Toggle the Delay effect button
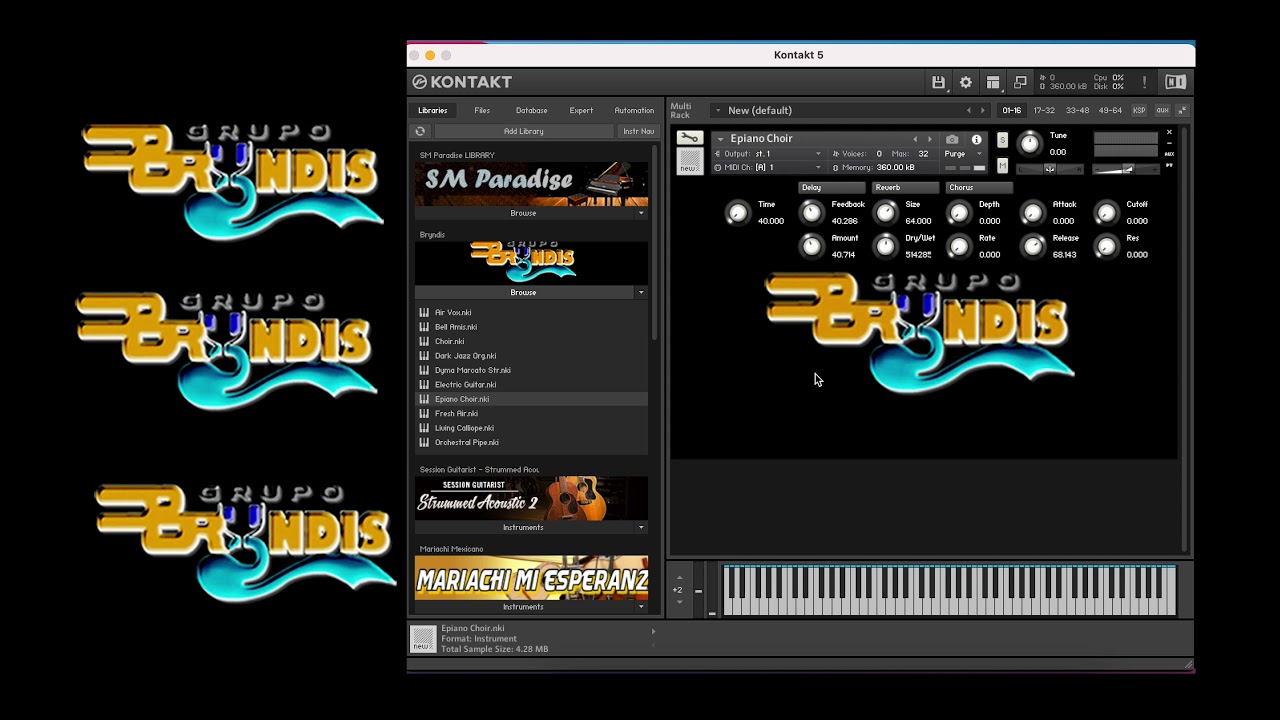Viewport: 1280px width, 720px height. coord(831,187)
